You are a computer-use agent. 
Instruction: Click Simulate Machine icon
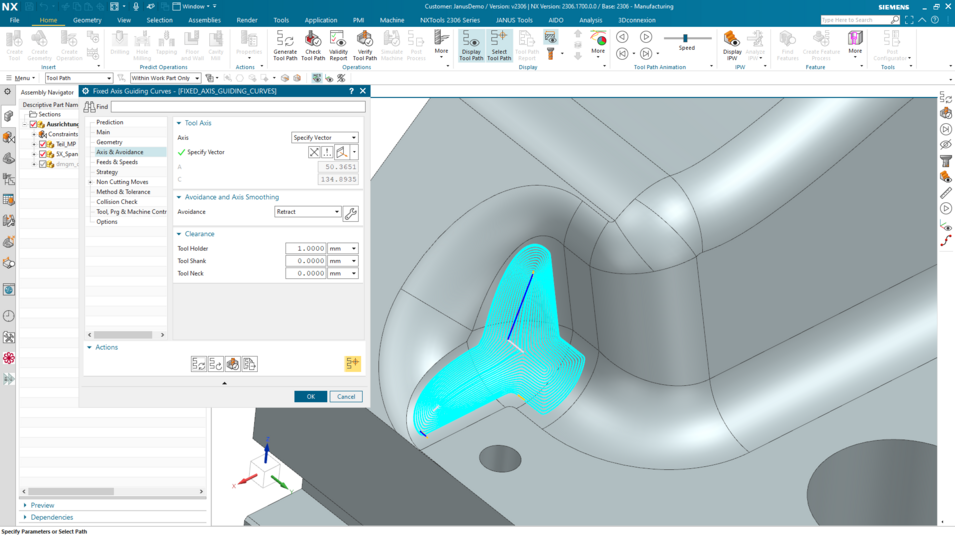tap(392, 39)
